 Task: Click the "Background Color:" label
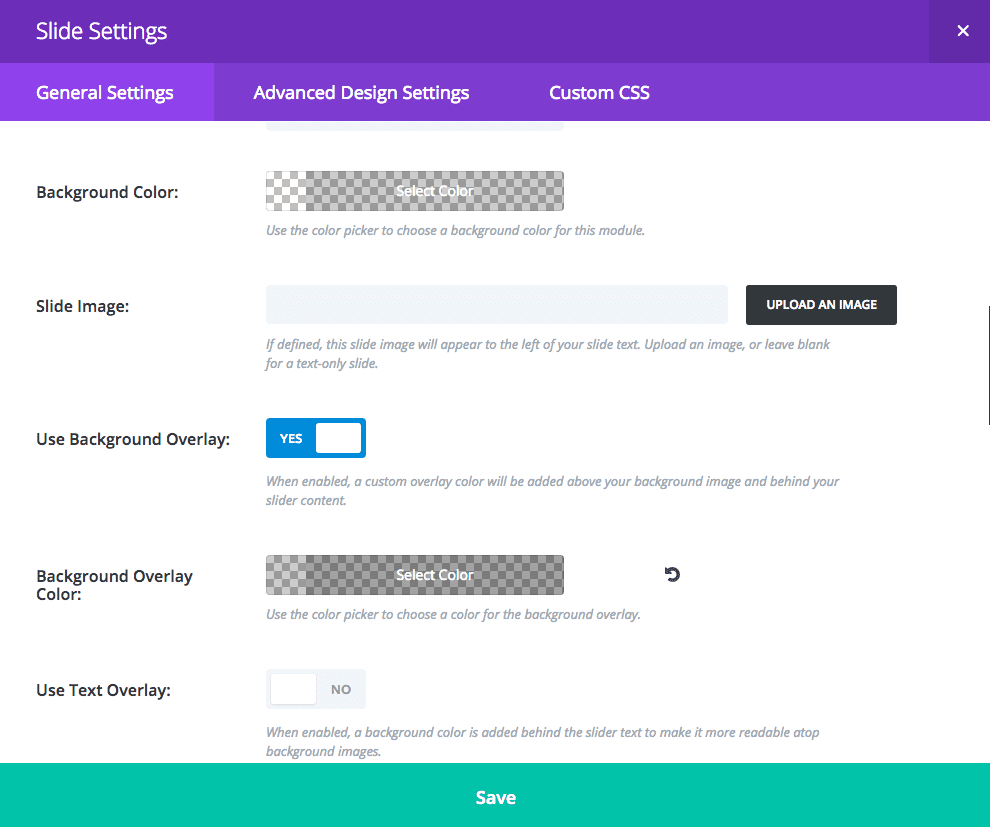[107, 192]
